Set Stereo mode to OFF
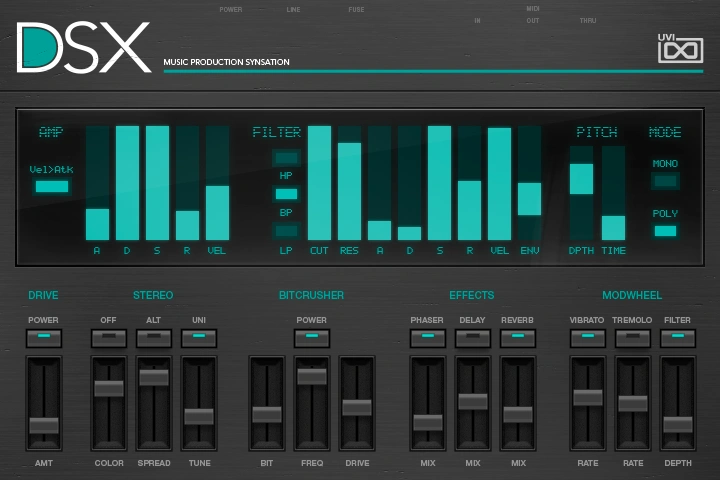Image resolution: width=720 pixels, height=480 pixels. coord(109,339)
